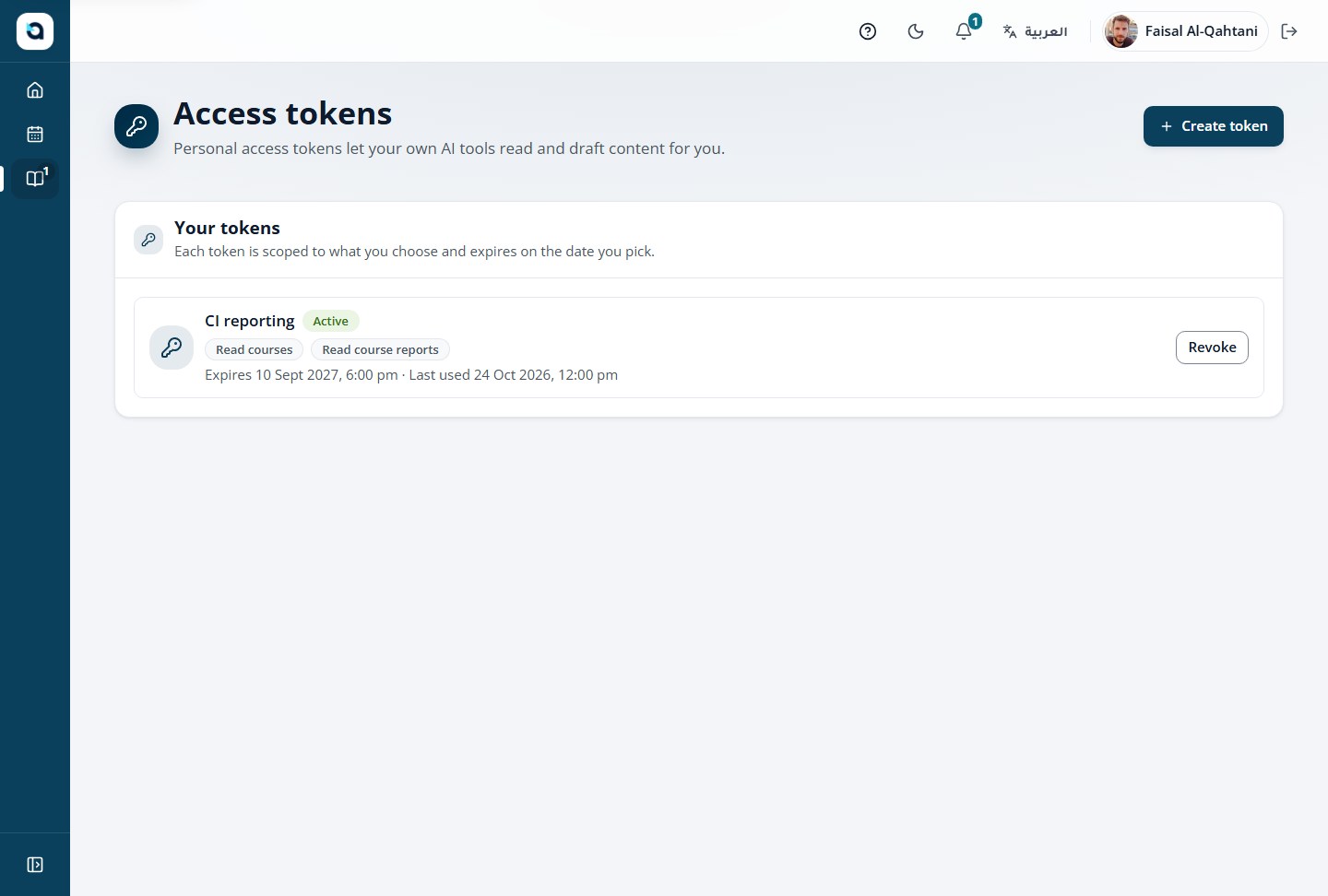Click the Access tokens key icon
This screenshot has height=896, width=1328.
pos(136,126)
